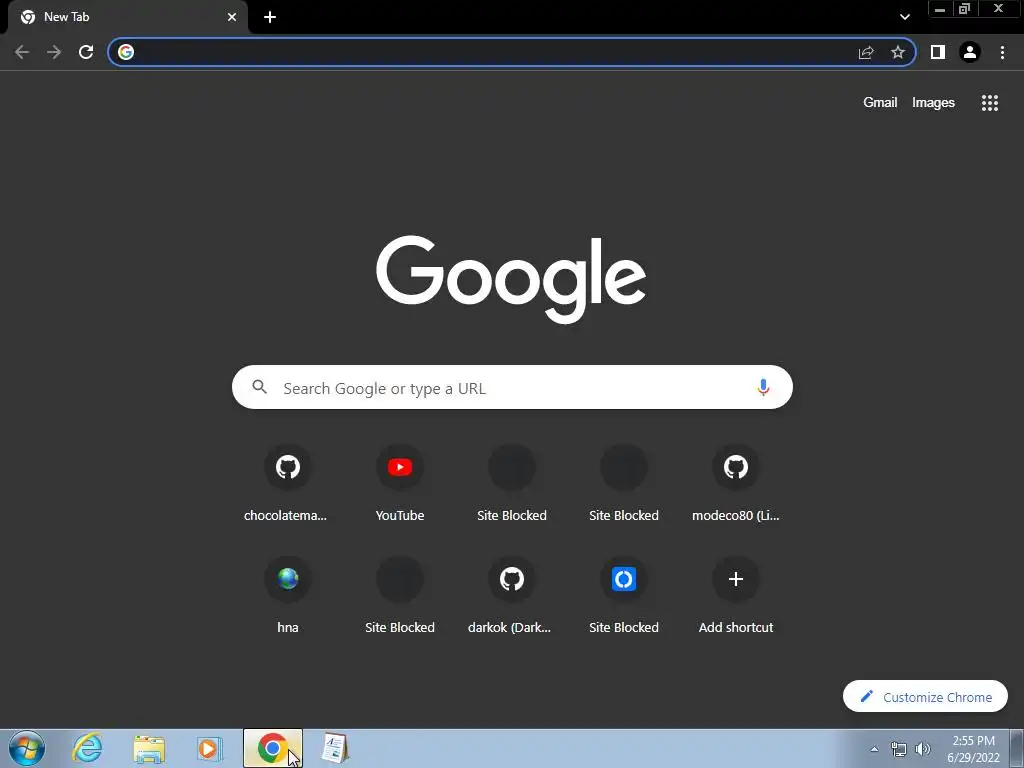Focus the Search Google or type a URL box
The image size is (1024, 768).
coord(512,387)
